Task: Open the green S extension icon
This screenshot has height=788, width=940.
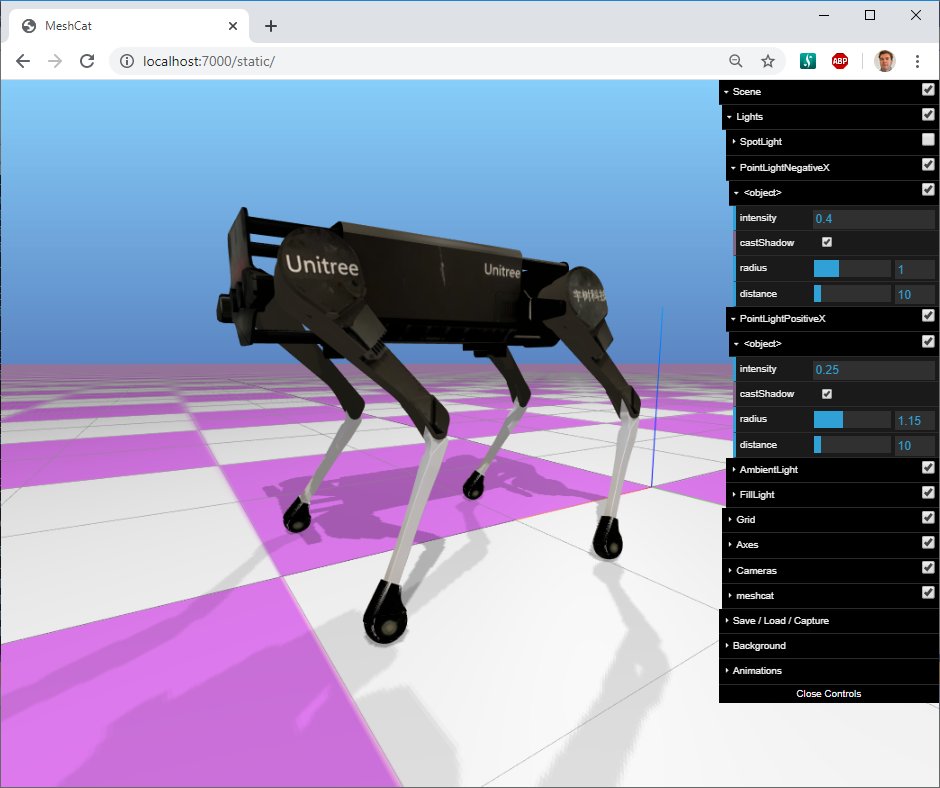Action: [808, 61]
